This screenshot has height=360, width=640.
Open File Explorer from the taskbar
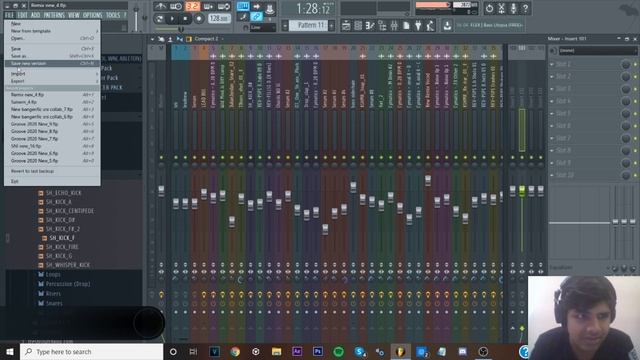click(x=276, y=351)
